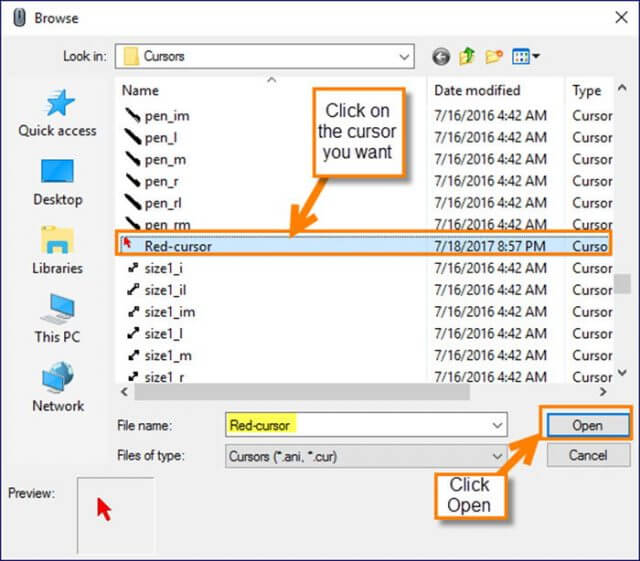Go back to last folder visited
The image size is (640, 561).
tap(441, 56)
